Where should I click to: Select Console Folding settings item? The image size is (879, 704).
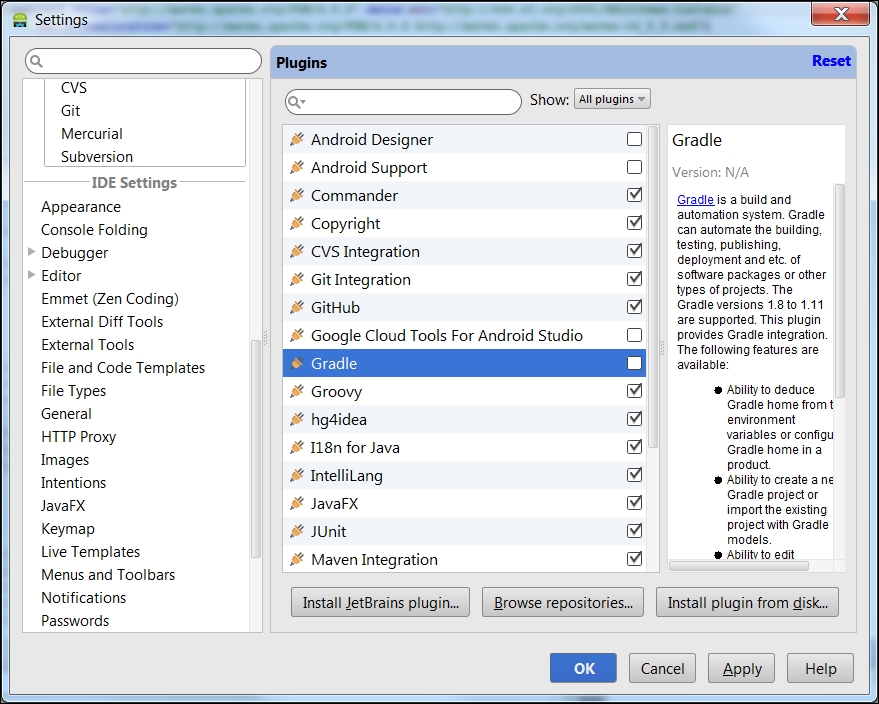pyautogui.click(x=94, y=230)
